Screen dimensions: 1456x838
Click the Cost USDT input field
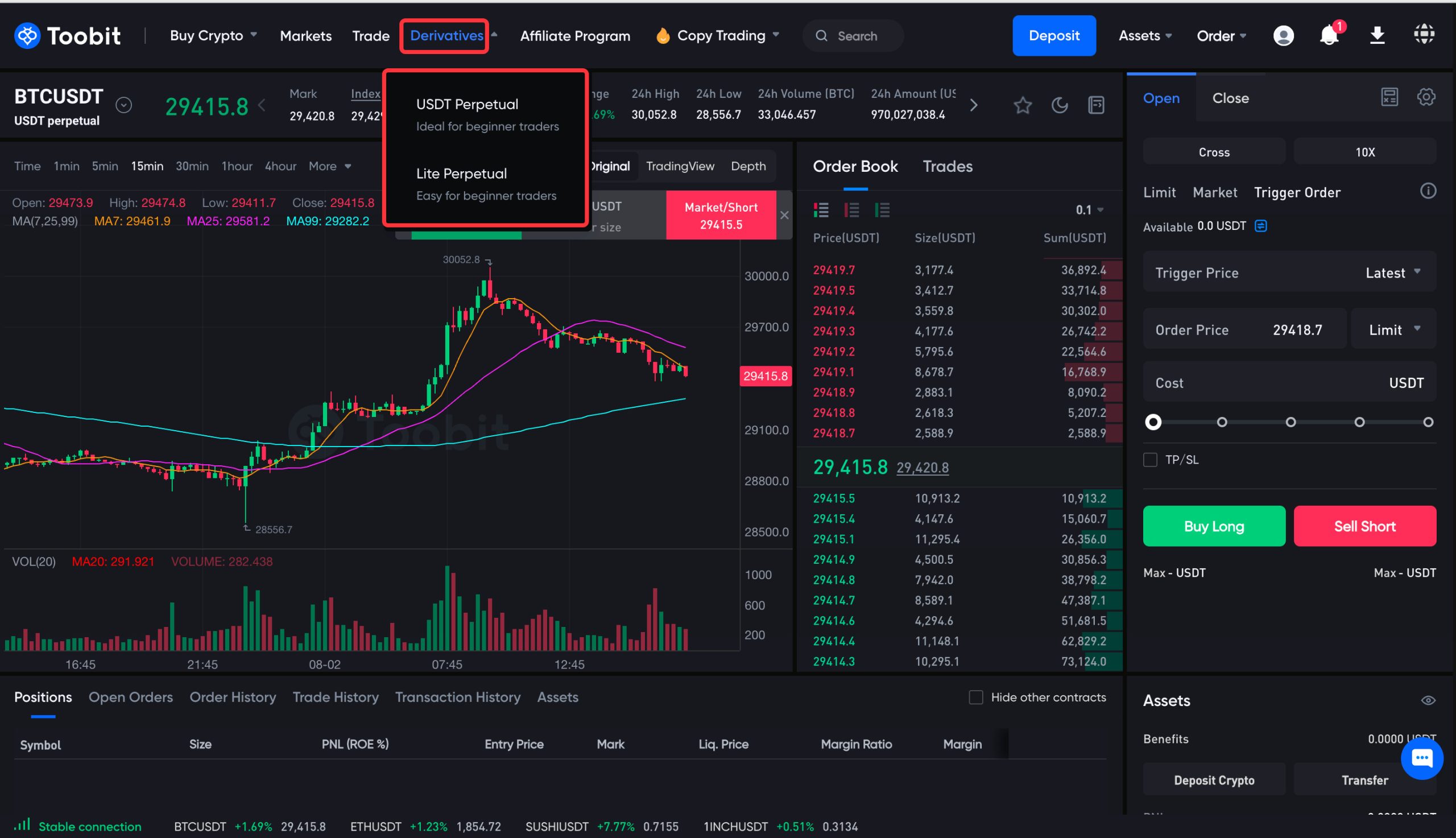1289,382
